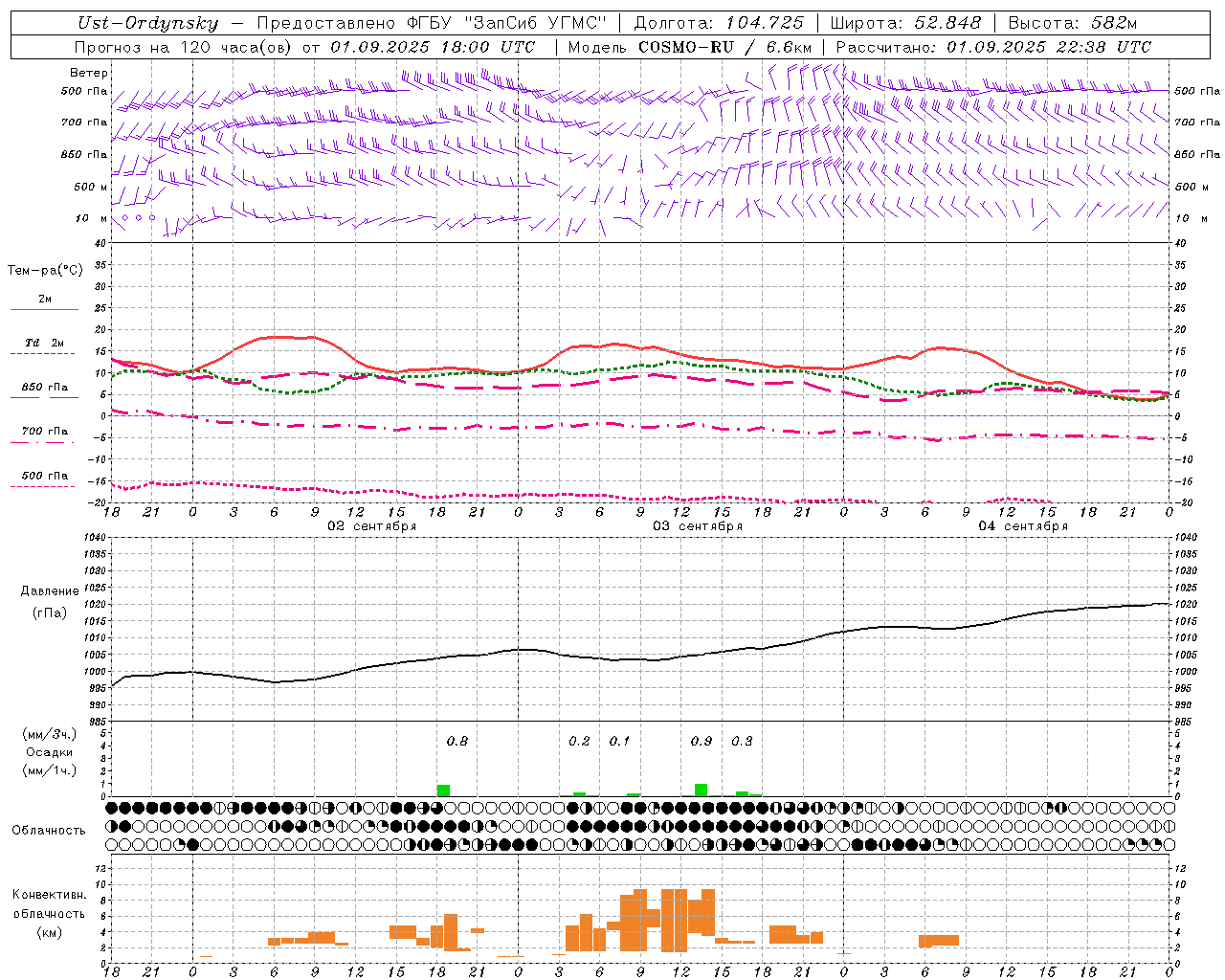Click the 0.2 precipitation amount value
Viewport: 1225px width, 980px height.
pyautogui.click(x=579, y=742)
